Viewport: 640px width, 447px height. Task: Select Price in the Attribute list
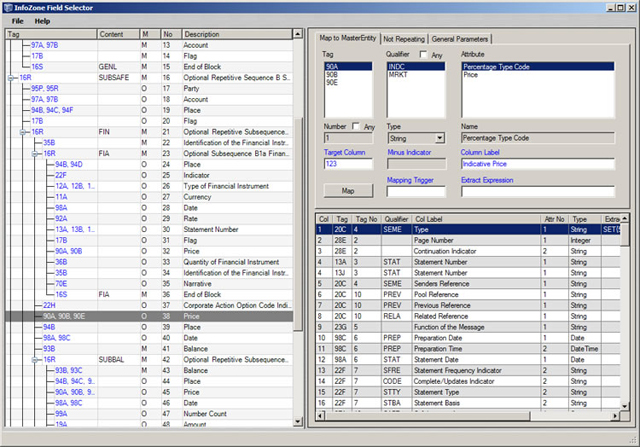tap(471, 74)
